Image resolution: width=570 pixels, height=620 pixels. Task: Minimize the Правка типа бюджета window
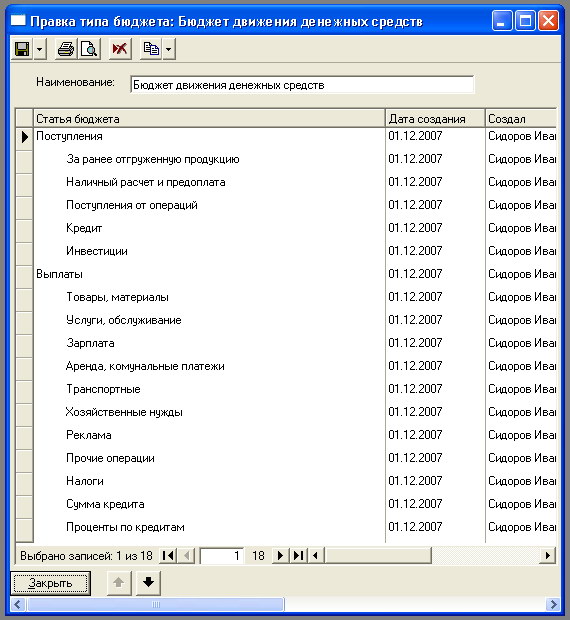pyautogui.click(x=502, y=21)
